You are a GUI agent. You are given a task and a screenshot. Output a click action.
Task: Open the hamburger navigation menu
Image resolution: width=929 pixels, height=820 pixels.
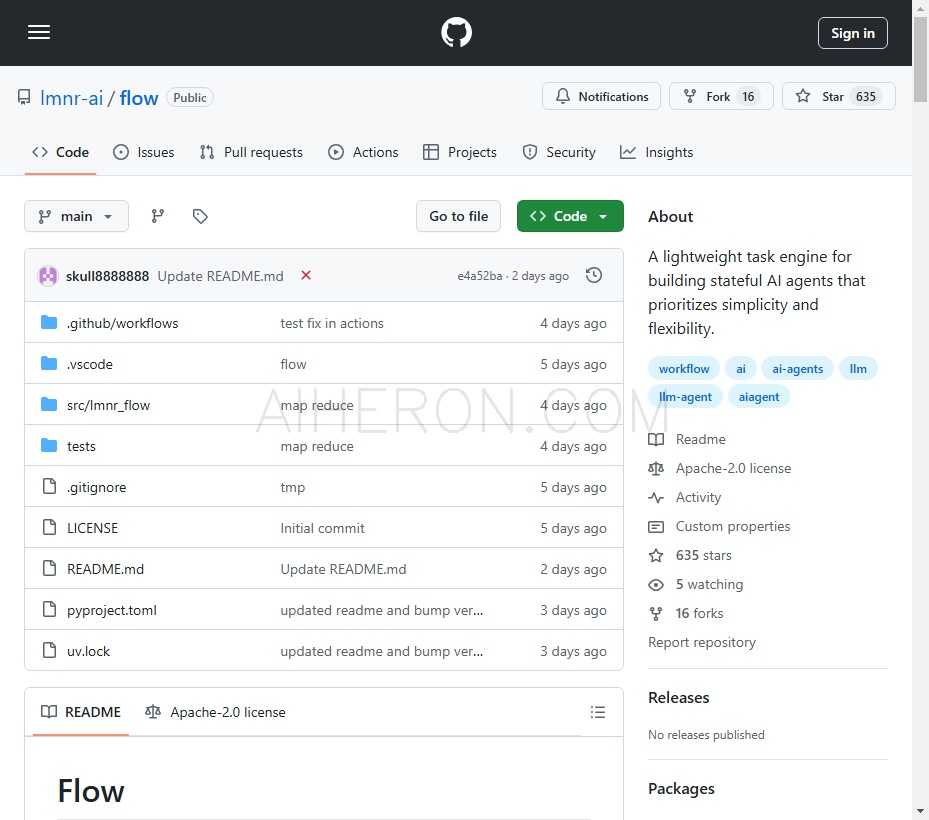tap(39, 33)
